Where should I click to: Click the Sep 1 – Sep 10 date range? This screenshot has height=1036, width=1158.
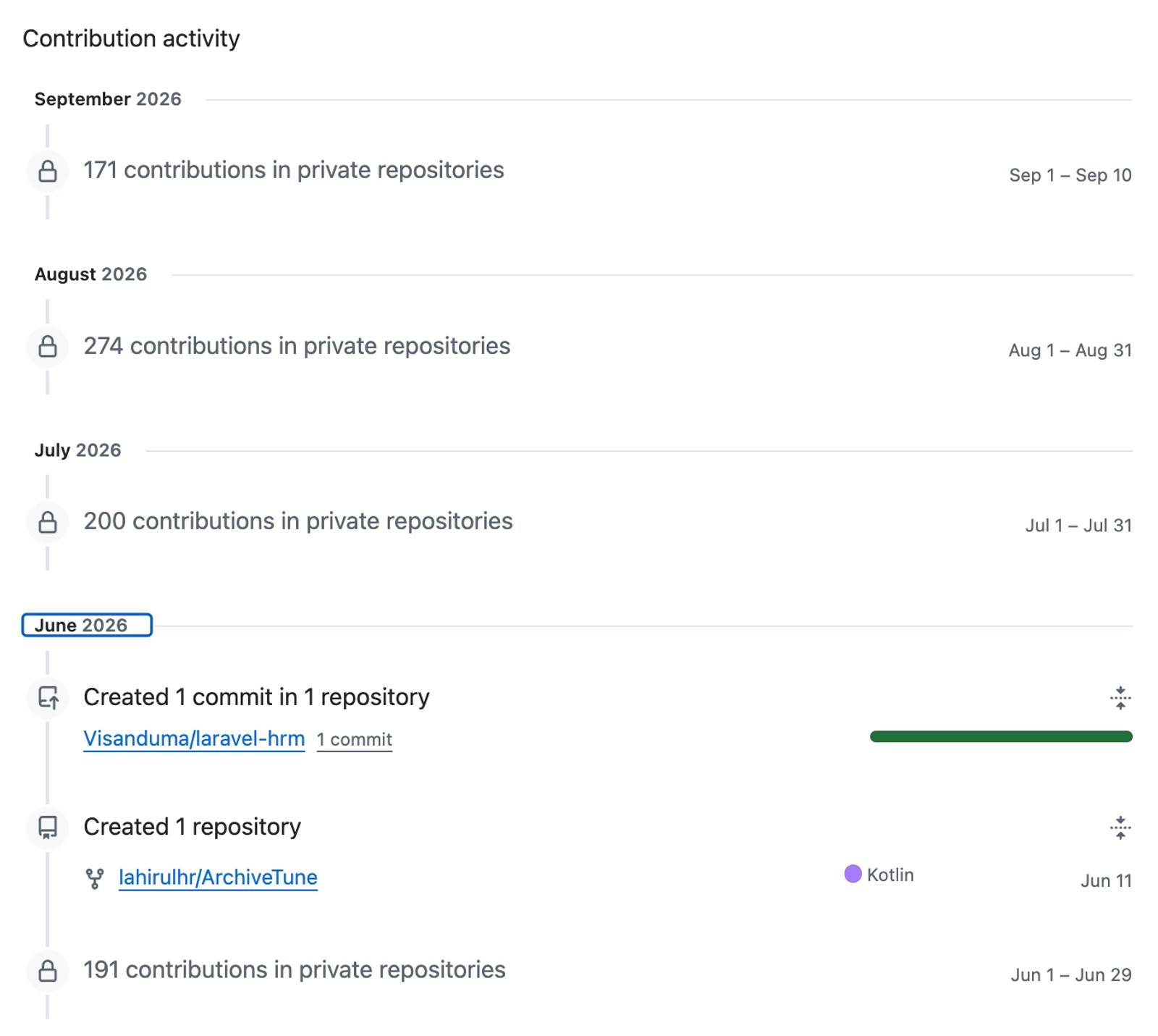click(1070, 175)
